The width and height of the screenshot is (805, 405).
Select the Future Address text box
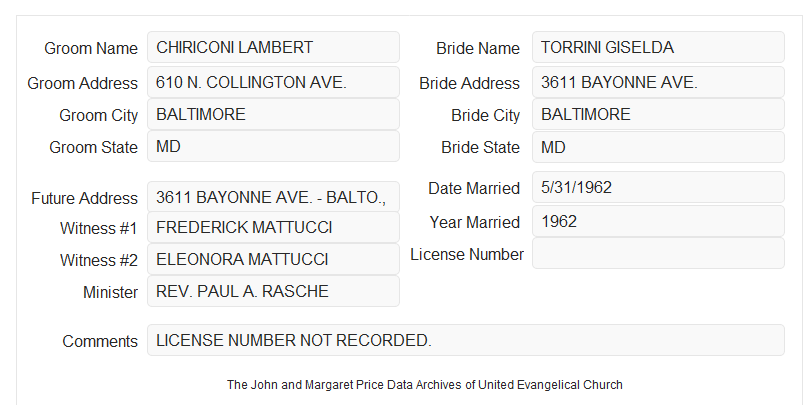273,197
